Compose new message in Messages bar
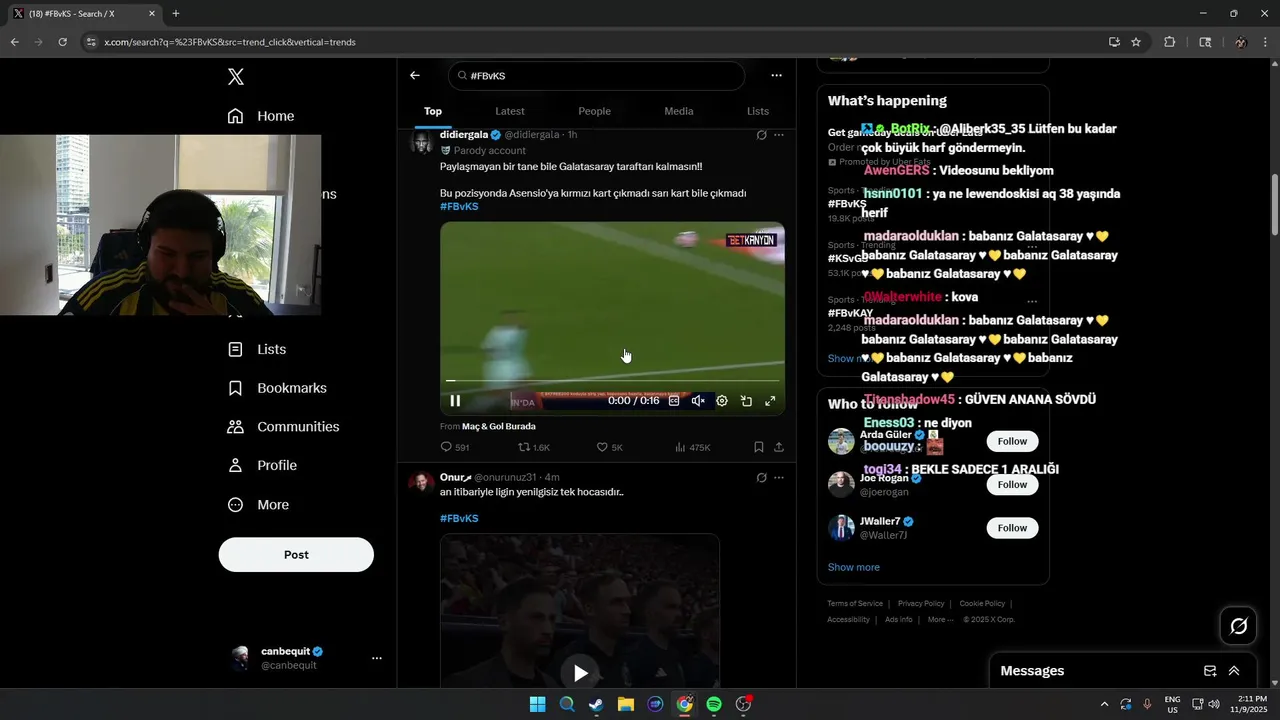 pyautogui.click(x=1210, y=671)
